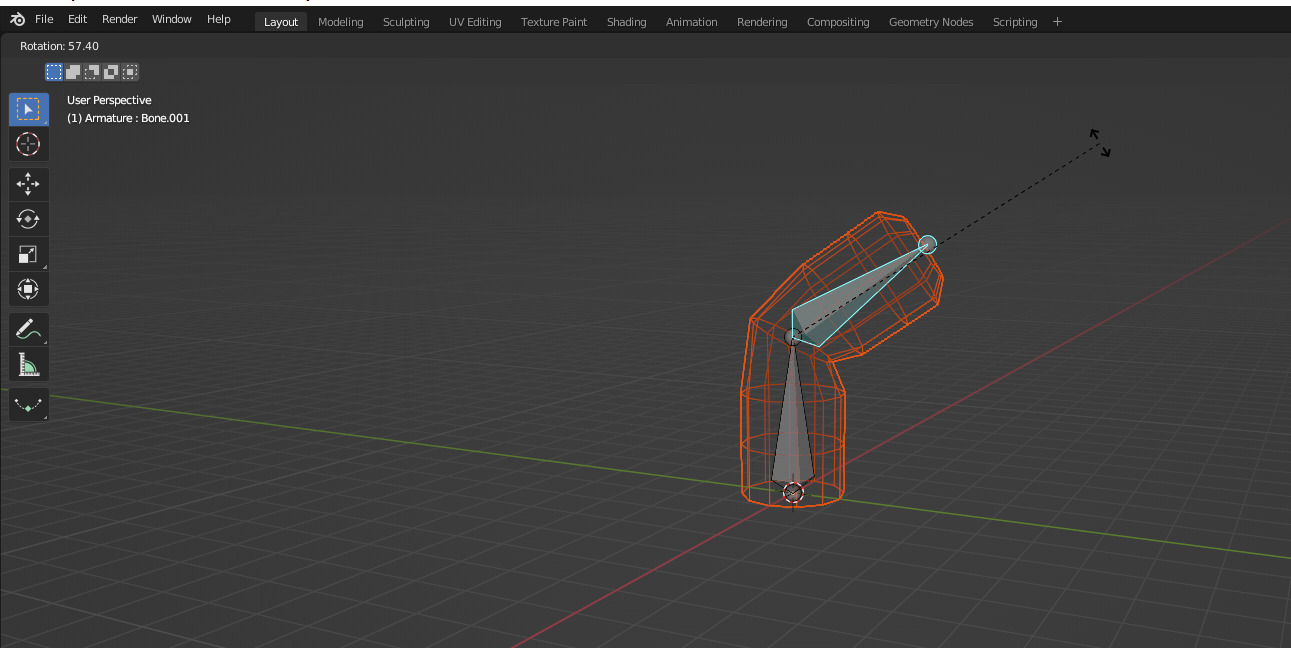The width and height of the screenshot is (1291, 648).
Task: Select the Scale tool
Action: click(x=28, y=253)
